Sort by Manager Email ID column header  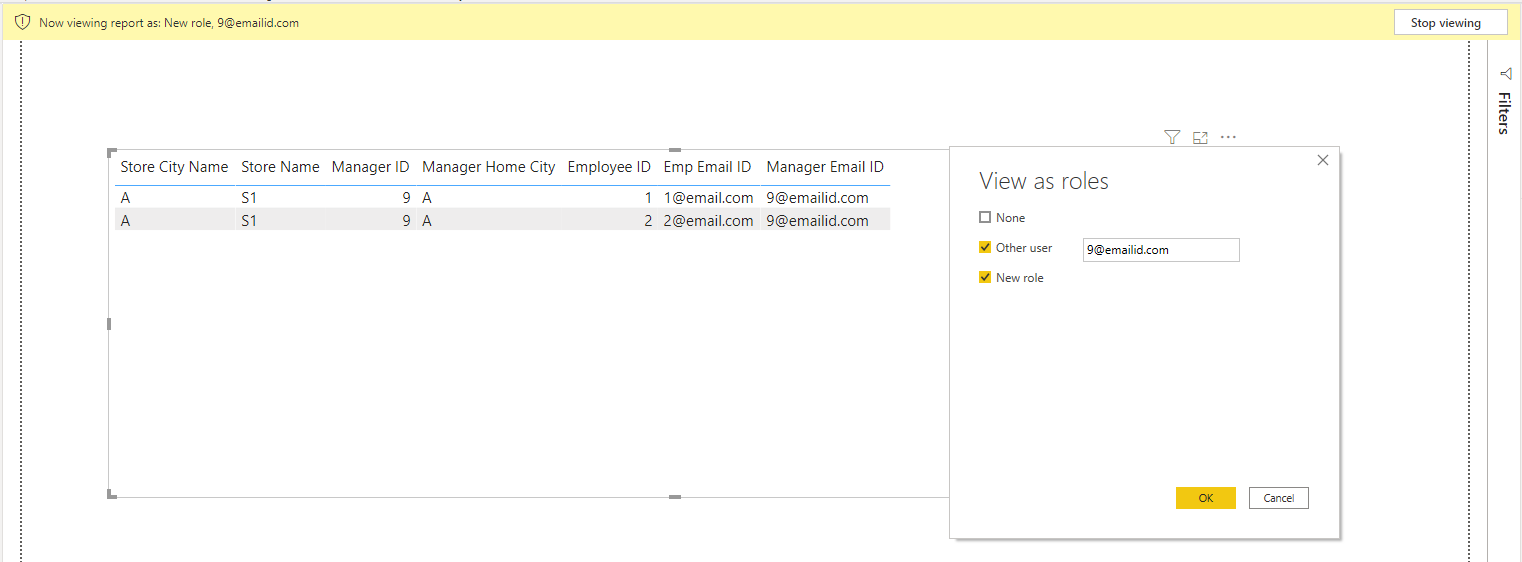click(825, 167)
